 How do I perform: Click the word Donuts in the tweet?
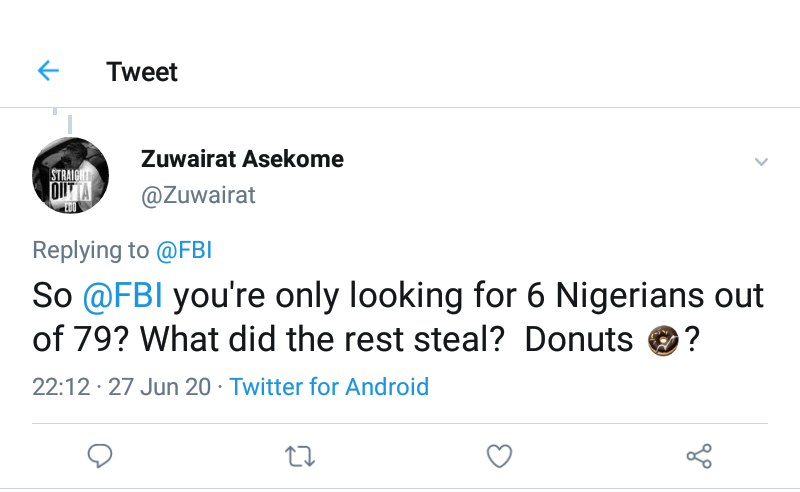coord(578,340)
